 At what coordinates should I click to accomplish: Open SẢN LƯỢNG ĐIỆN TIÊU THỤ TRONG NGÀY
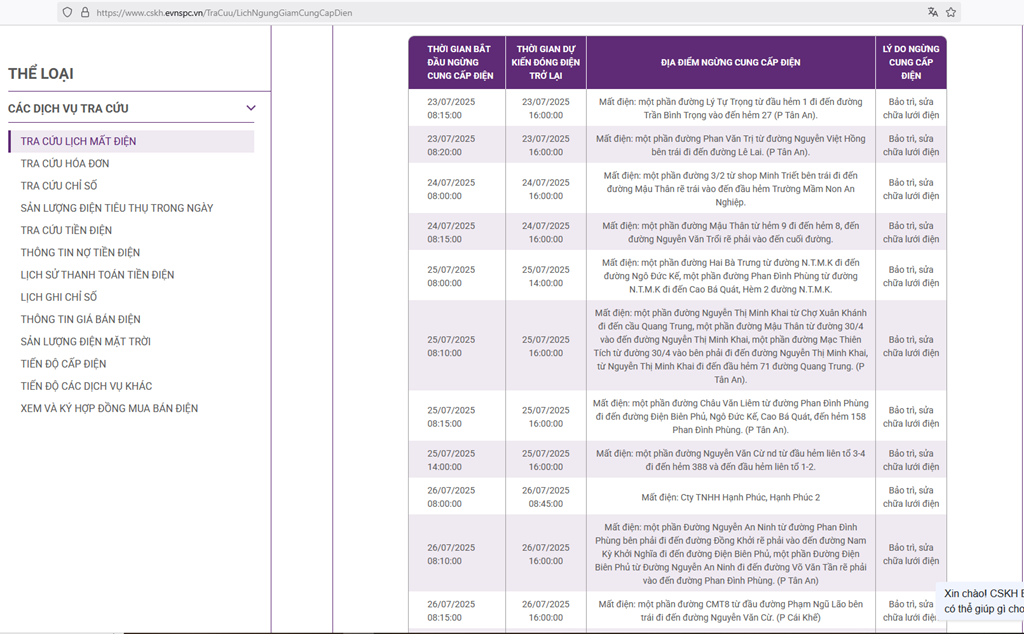click(x=117, y=208)
